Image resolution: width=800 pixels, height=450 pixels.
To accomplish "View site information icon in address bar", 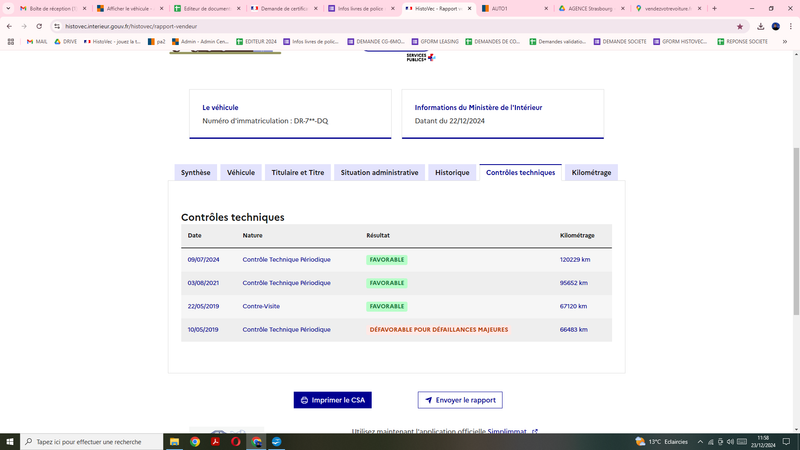I will pos(57,27).
